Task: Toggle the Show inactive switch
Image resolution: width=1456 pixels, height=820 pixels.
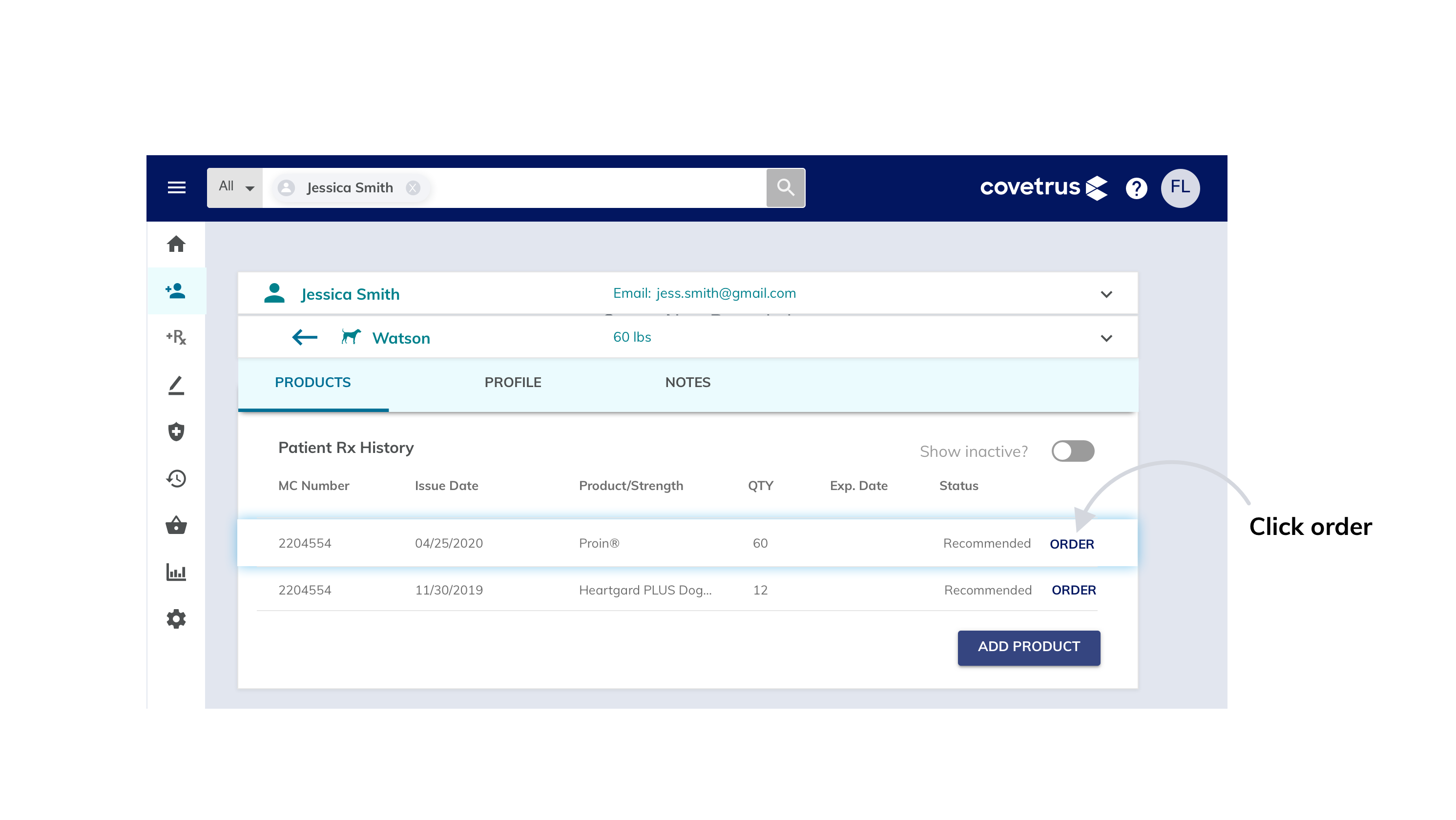Action: 1072,451
